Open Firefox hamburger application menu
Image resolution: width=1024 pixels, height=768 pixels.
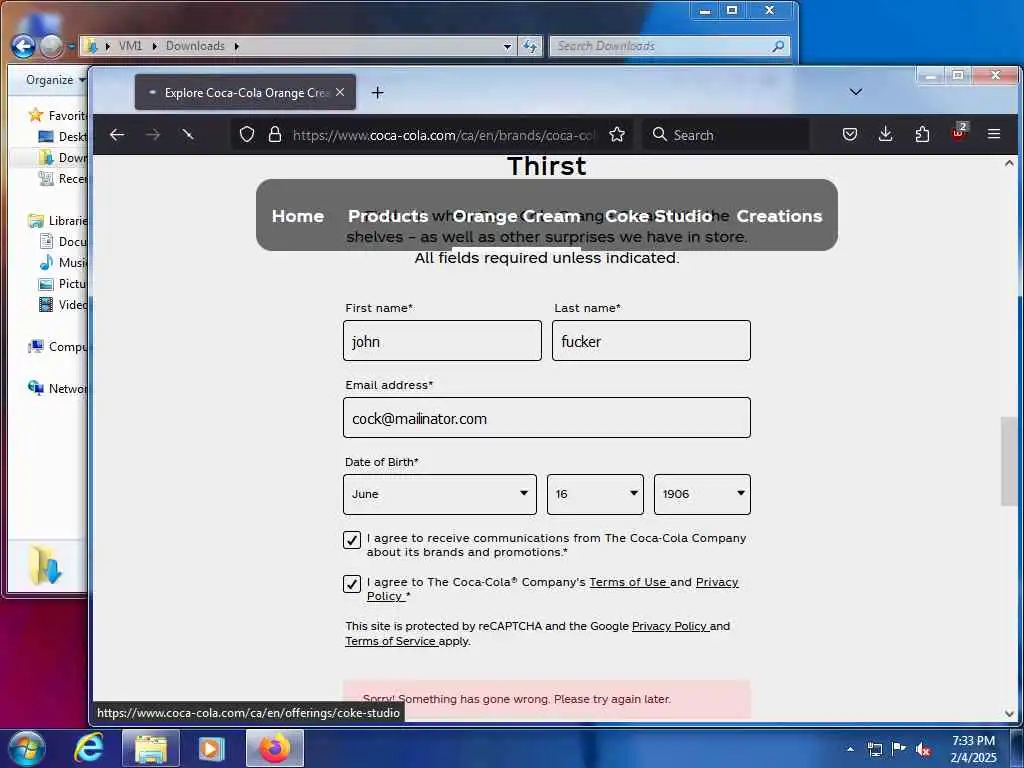tap(994, 135)
